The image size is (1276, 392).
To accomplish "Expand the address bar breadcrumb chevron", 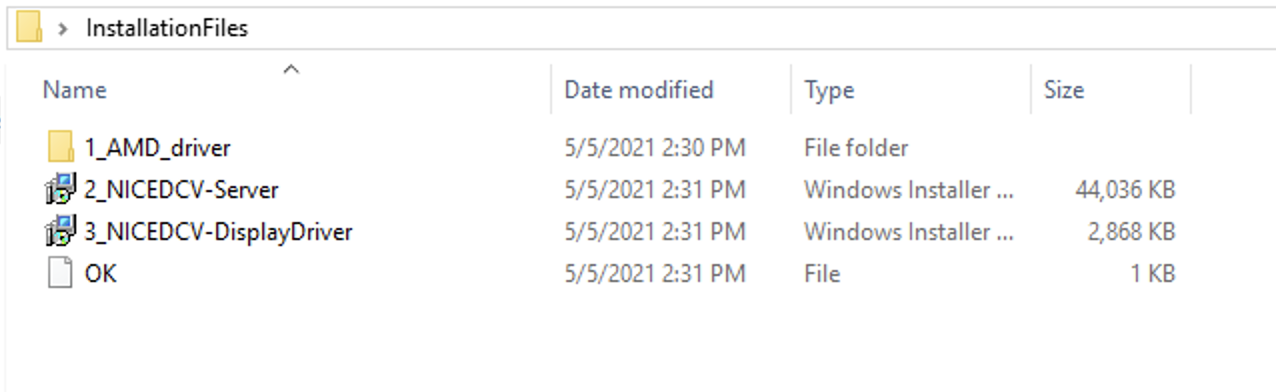I will [x=64, y=28].
